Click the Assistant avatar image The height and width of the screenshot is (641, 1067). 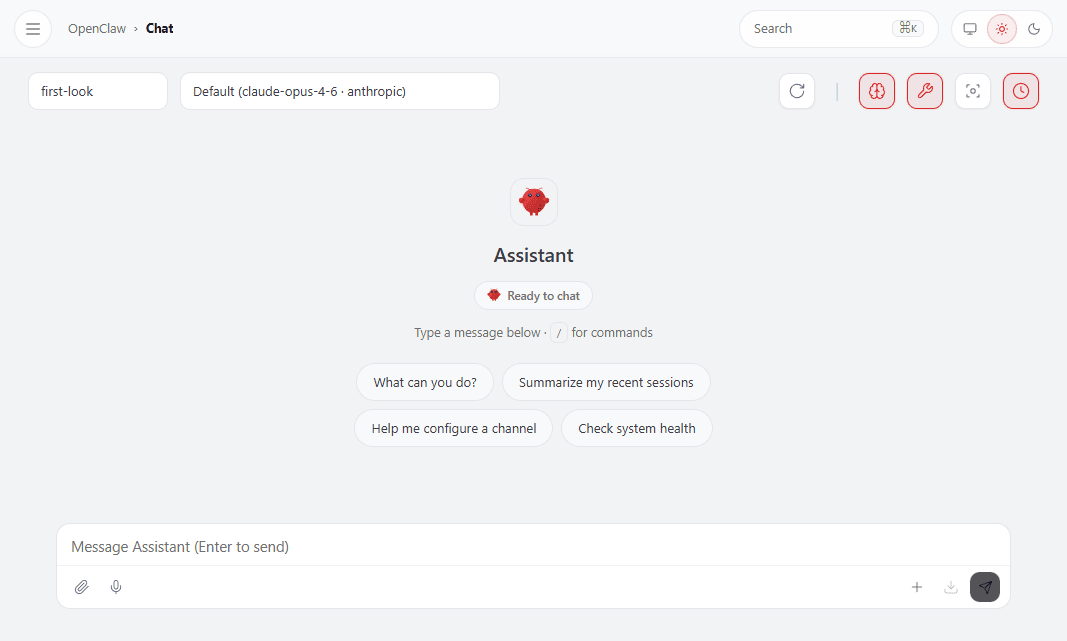pyautogui.click(x=534, y=202)
